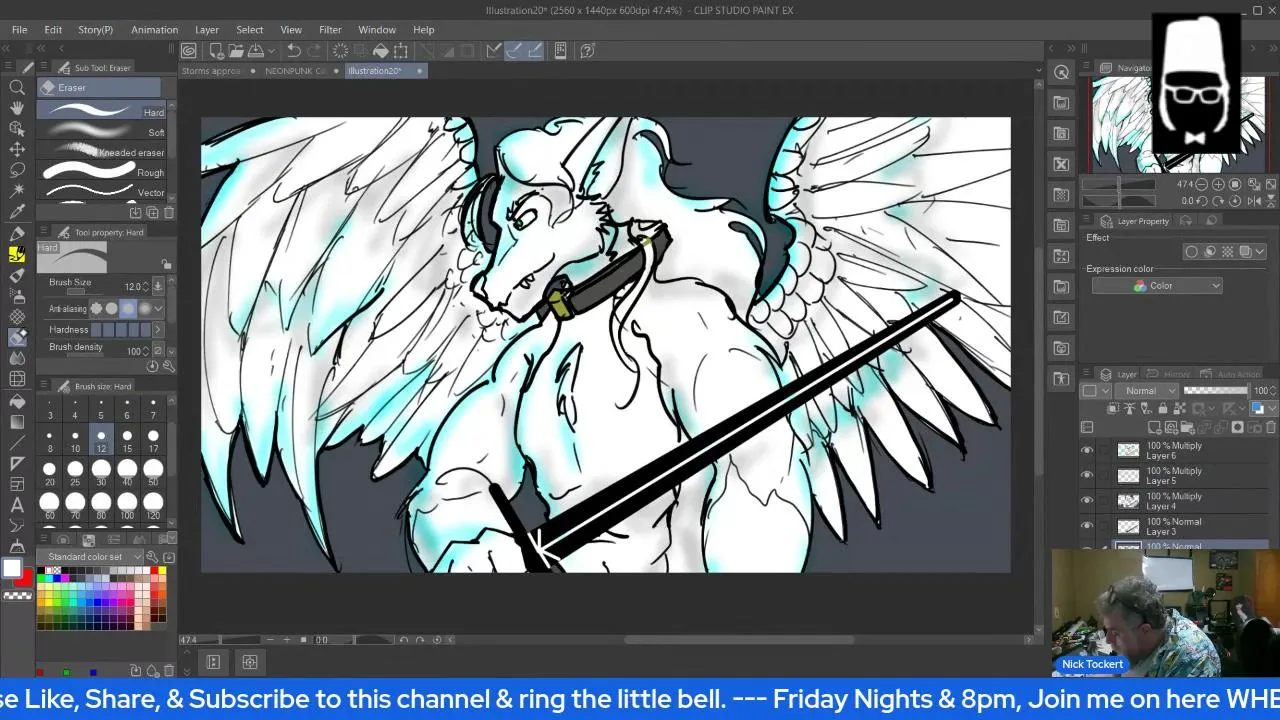Select the Zoom magnifier tool
The image size is (1280, 720).
click(17, 87)
